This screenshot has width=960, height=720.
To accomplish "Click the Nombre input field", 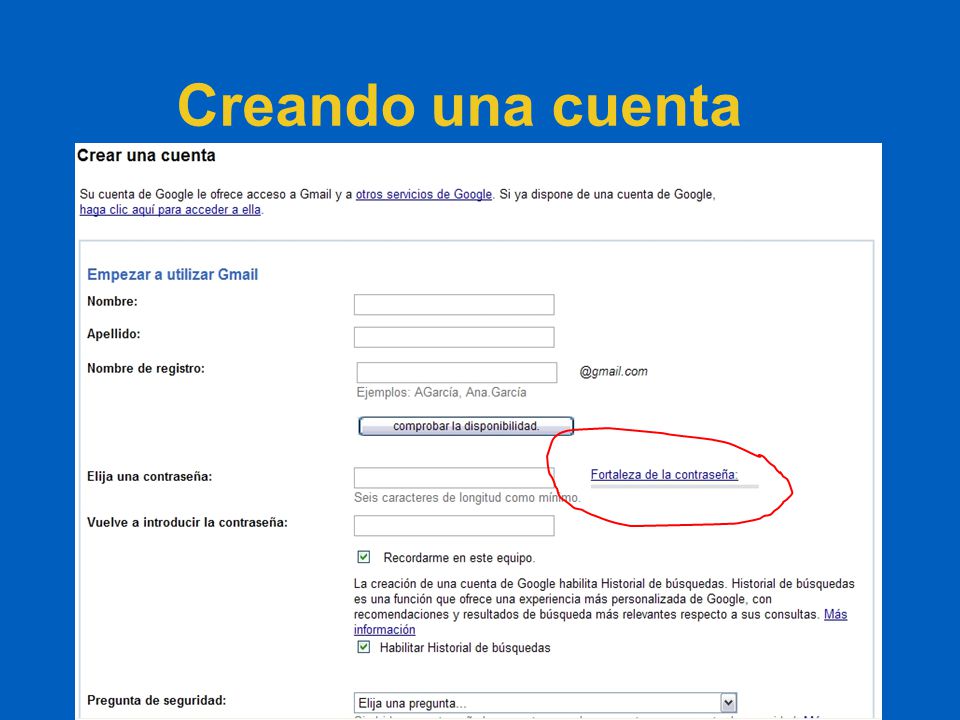I will coord(454,304).
